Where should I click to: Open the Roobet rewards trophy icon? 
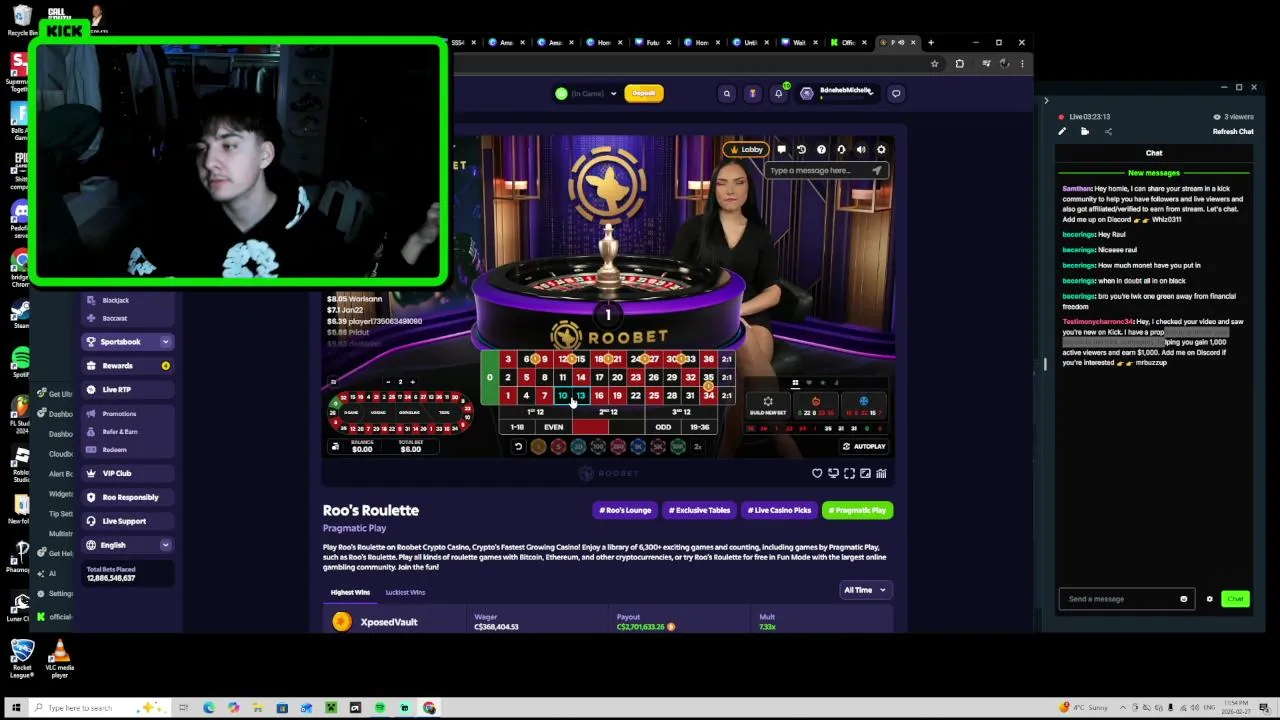point(753,94)
